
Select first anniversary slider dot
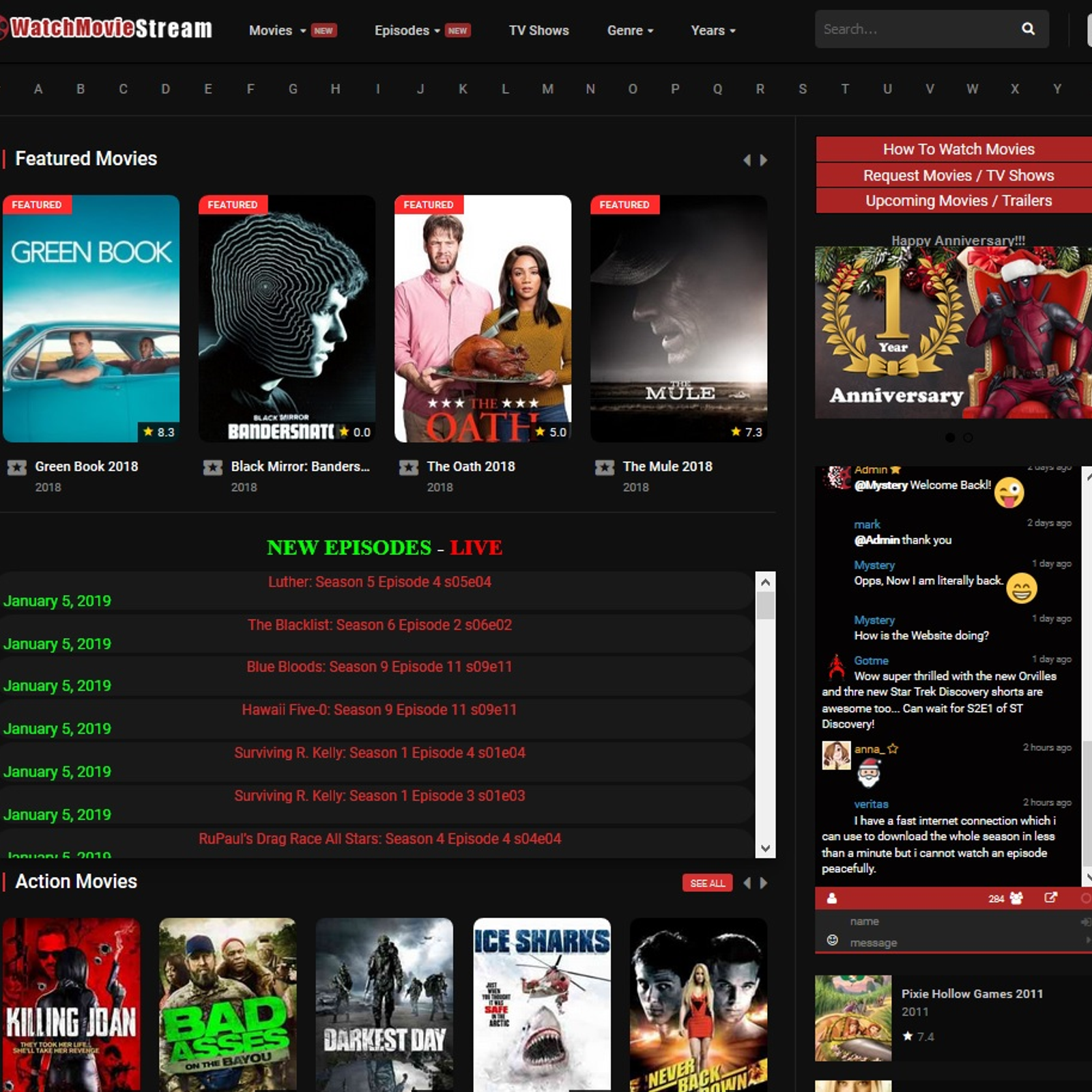tap(950, 437)
